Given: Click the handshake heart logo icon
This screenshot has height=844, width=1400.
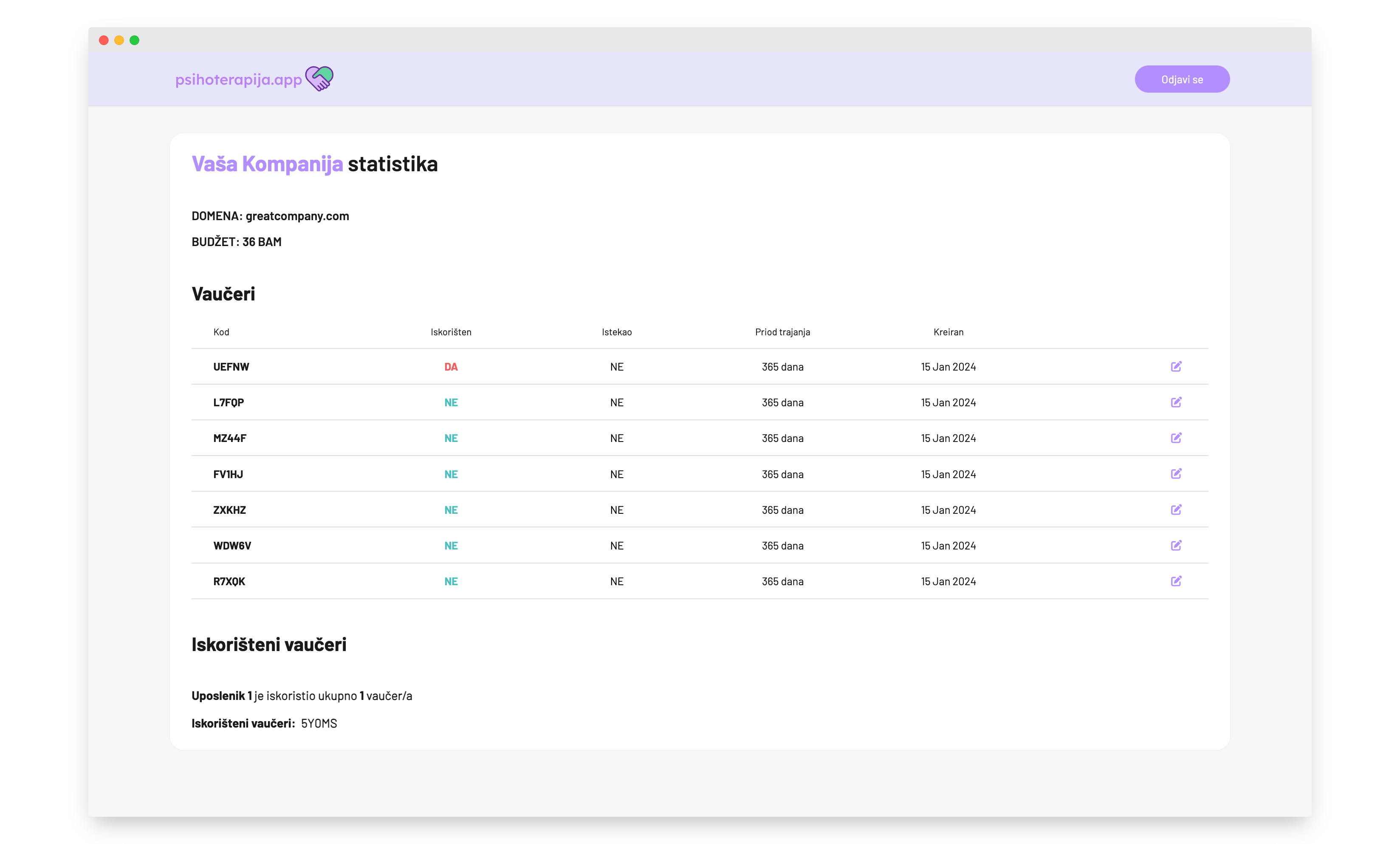Looking at the screenshot, I should click(x=319, y=79).
